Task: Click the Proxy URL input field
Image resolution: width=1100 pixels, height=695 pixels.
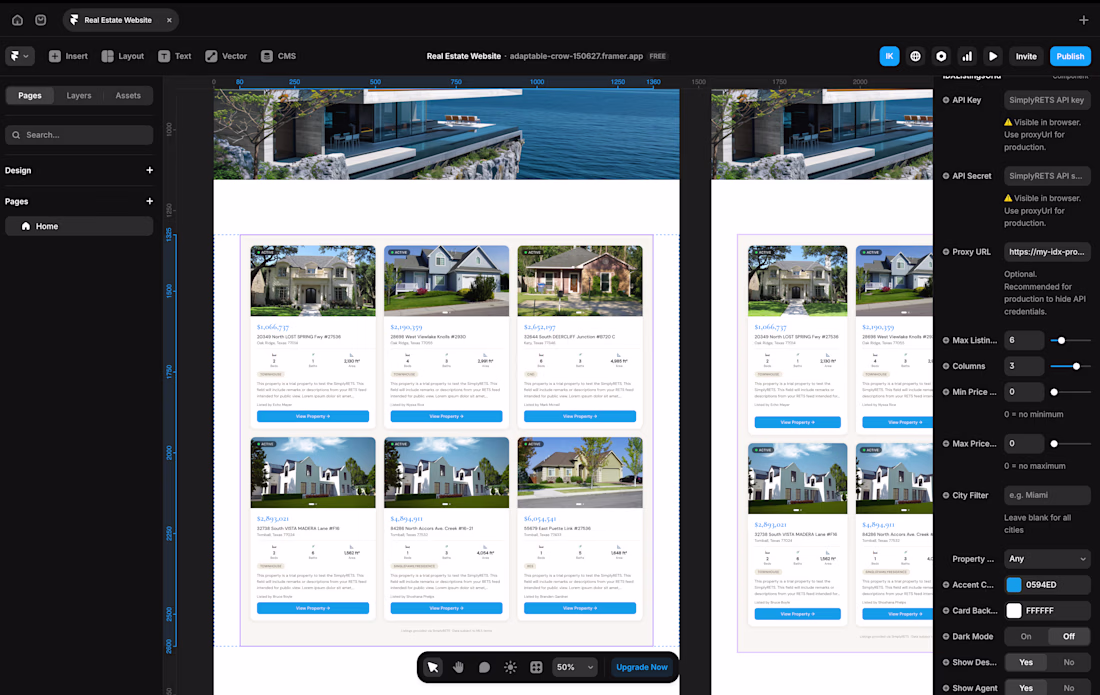Action: tap(1047, 252)
